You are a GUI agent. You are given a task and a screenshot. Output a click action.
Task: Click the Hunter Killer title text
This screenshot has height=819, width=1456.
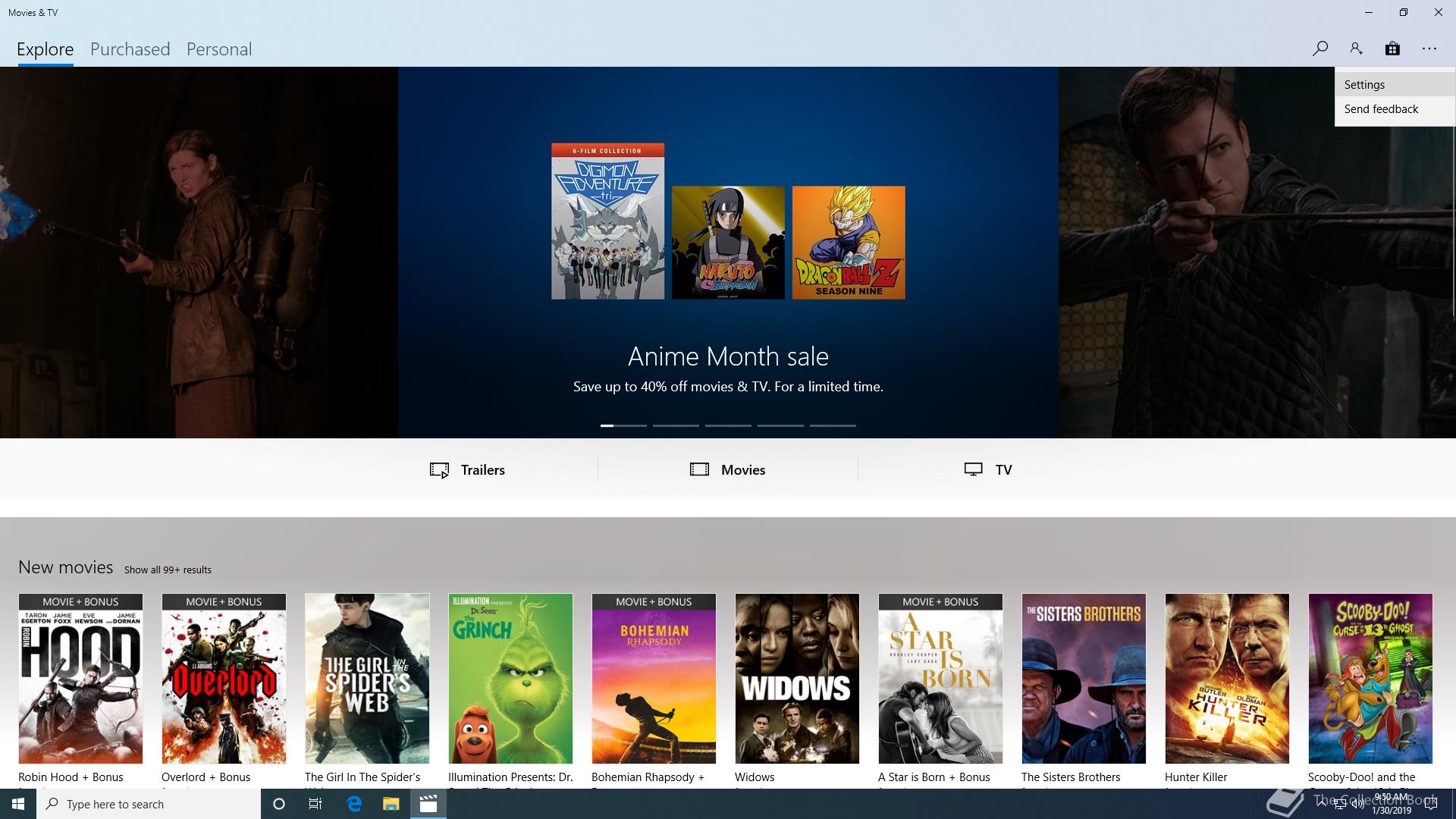coord(1196,777)
